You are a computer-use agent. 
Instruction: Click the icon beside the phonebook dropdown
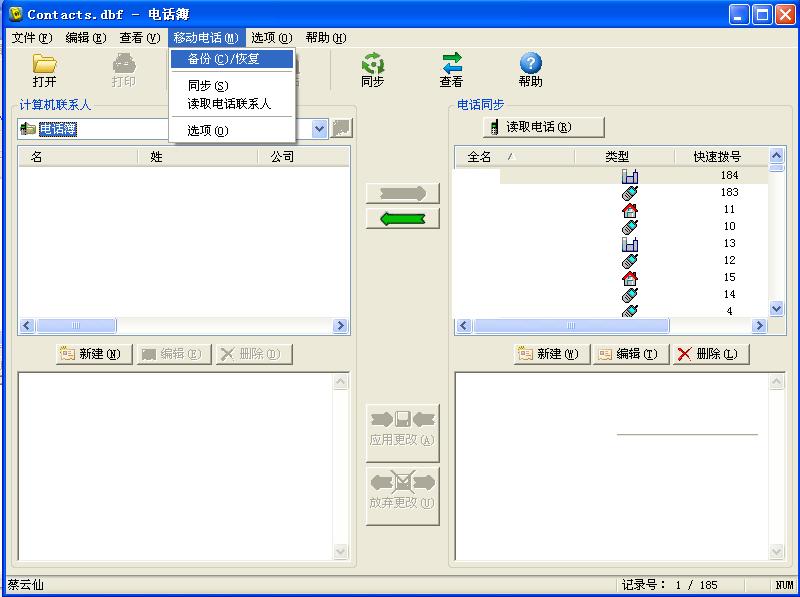[x=342, y=128]
